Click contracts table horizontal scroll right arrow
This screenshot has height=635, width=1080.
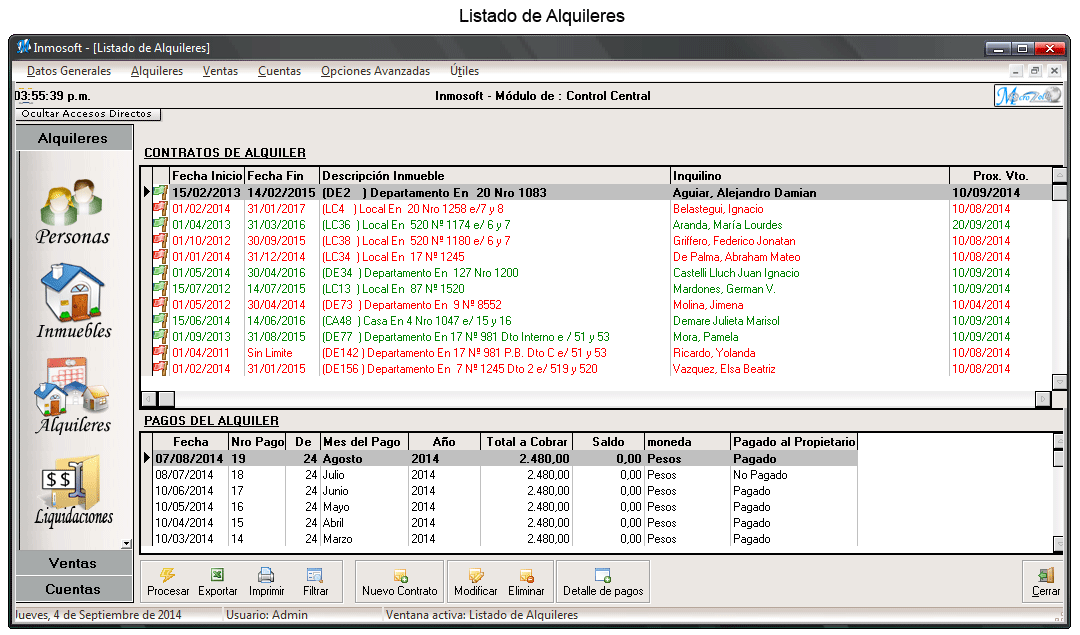coord(1043,399)
